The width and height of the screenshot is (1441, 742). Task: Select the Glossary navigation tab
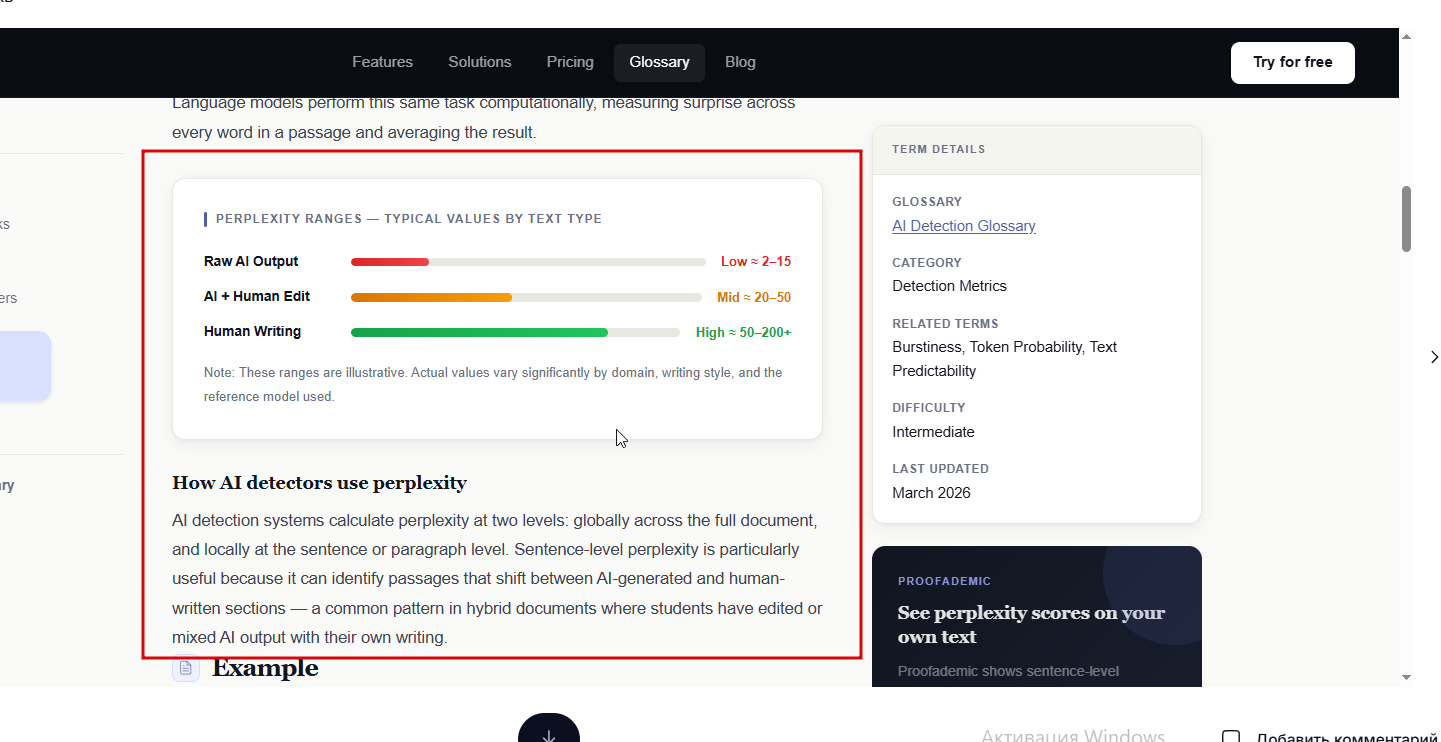(659, 62)
